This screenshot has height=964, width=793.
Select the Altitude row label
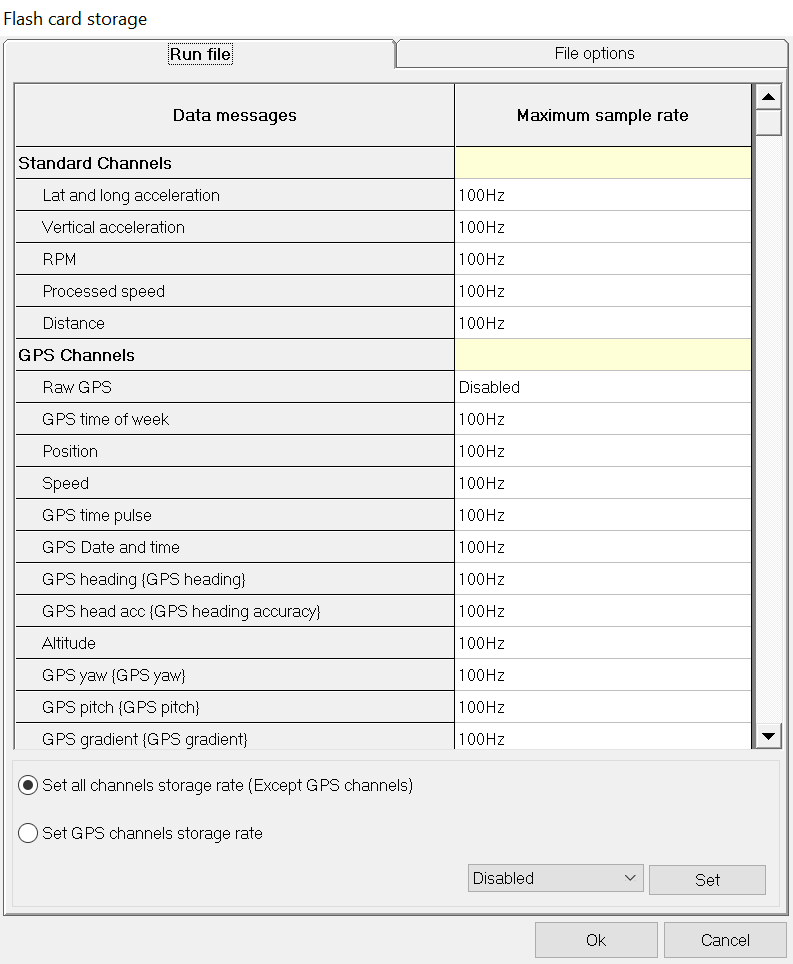tap(69, 643)
